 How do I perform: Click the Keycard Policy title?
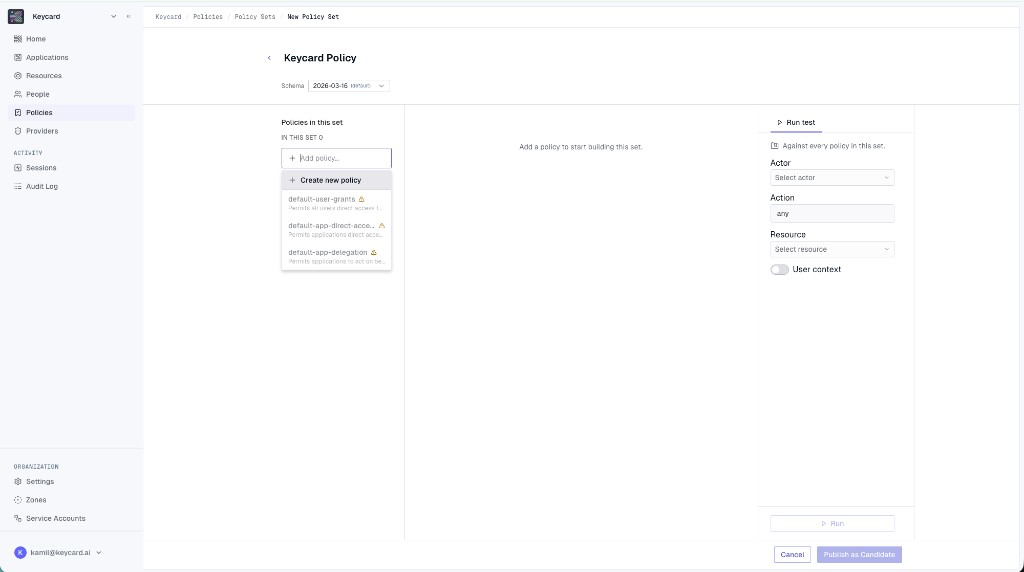tap(320, 58)
